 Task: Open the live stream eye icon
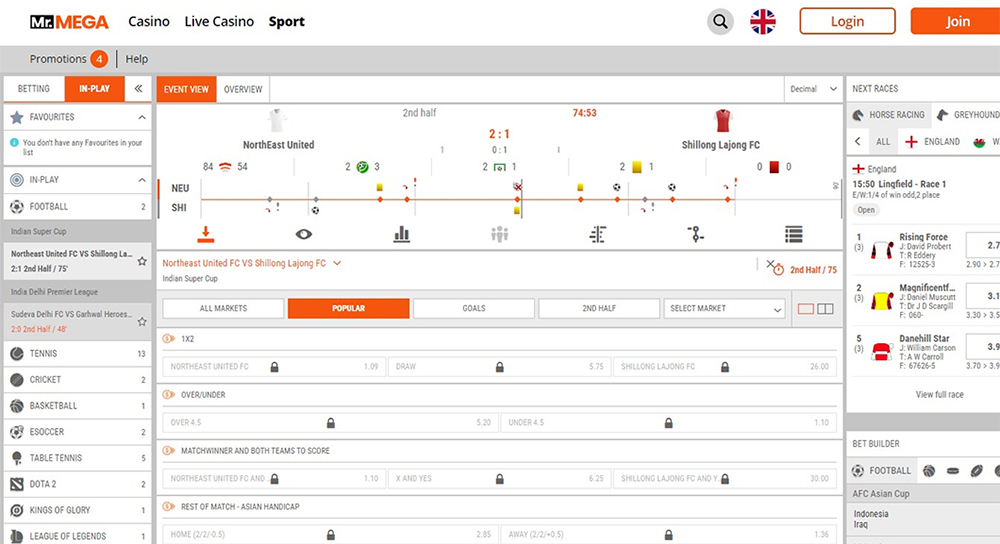click(304, 235)
